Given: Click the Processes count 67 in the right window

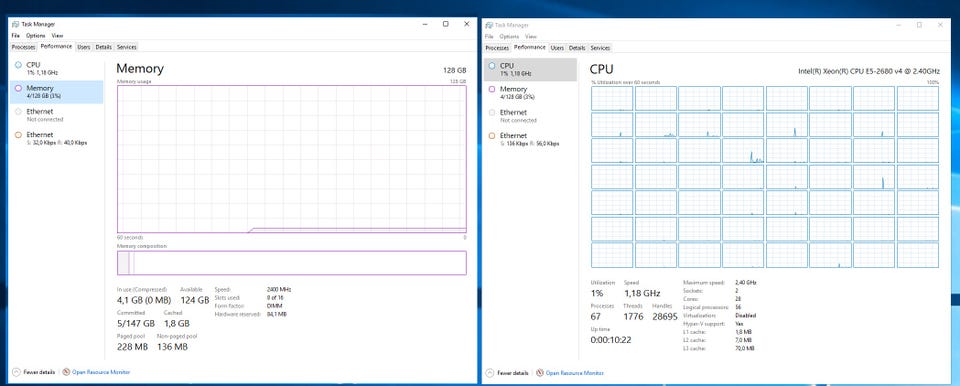Looking at the screenshot, I should (x=596, y=317).
